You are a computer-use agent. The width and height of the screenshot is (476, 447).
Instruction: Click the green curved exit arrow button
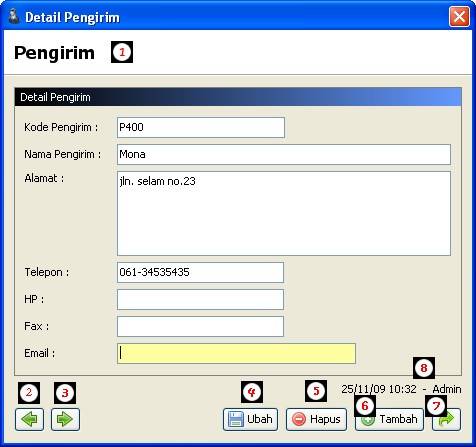point(447,420)
